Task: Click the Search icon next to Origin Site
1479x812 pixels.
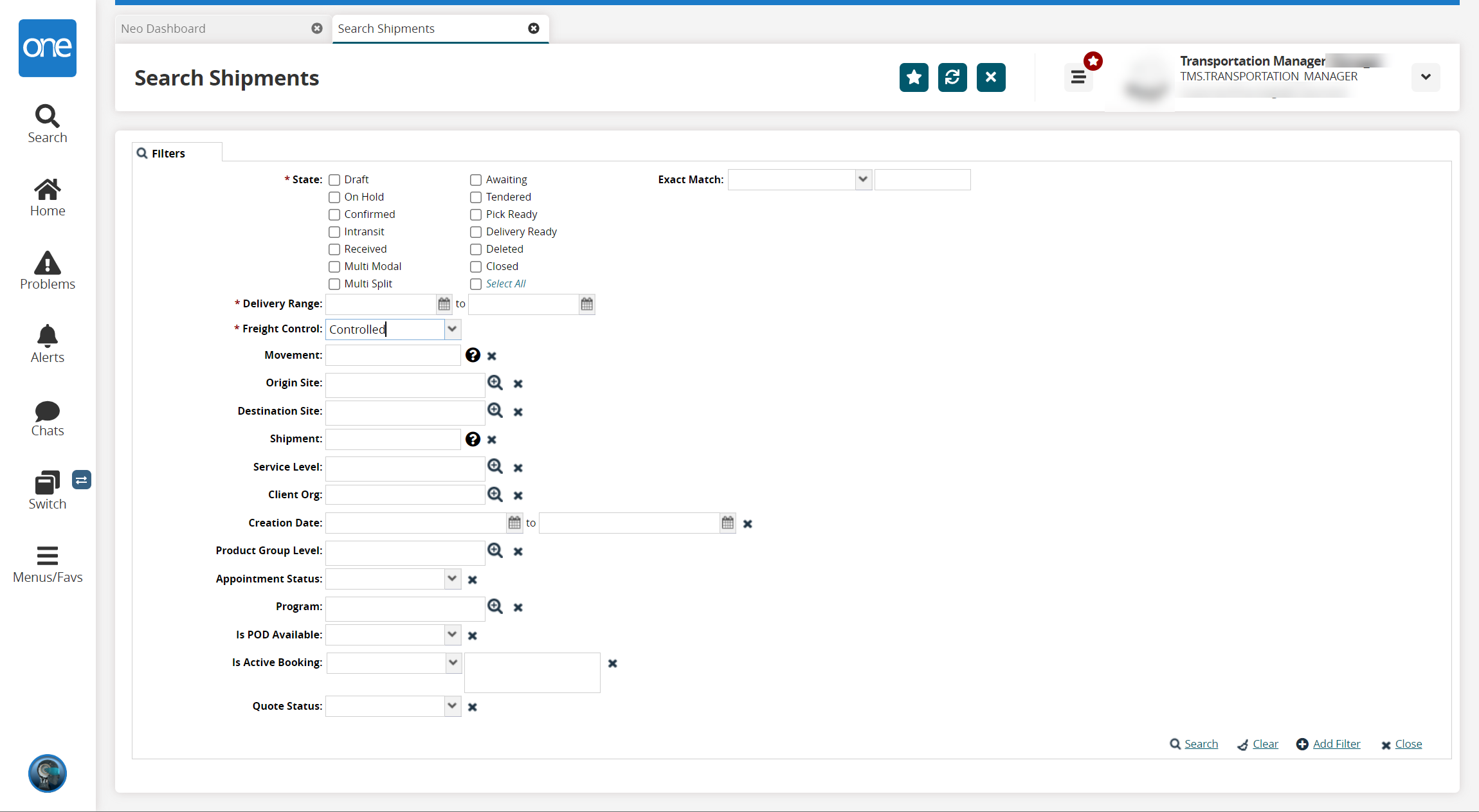Action: [x=496, y=383]
